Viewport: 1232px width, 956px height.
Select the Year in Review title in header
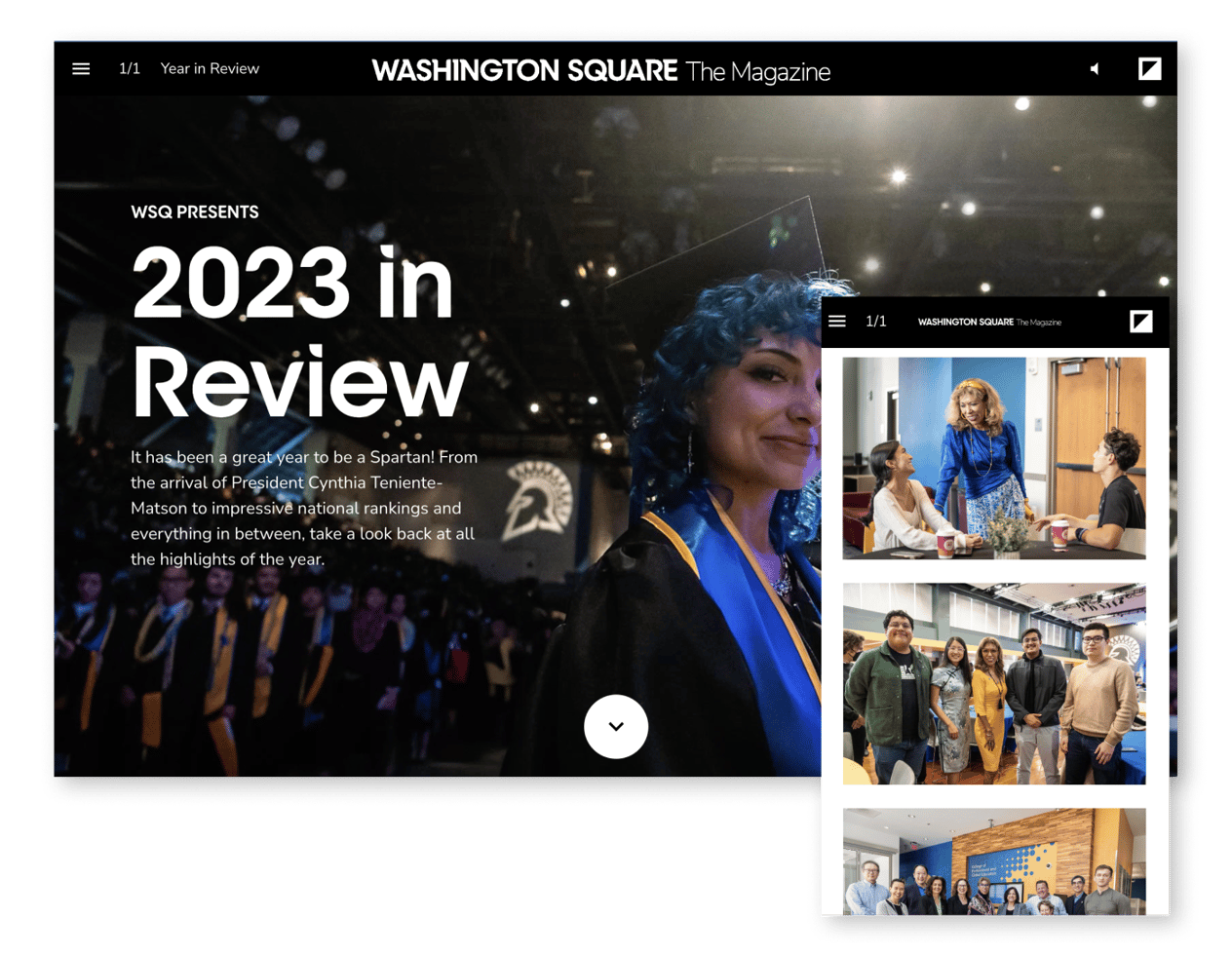(210, 68)
